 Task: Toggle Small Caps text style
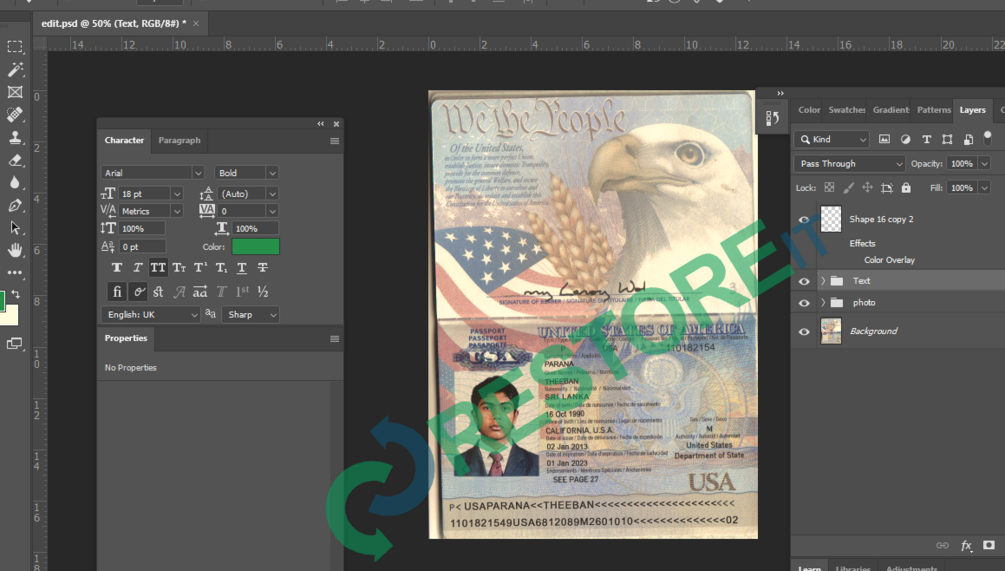coord(179,268)
